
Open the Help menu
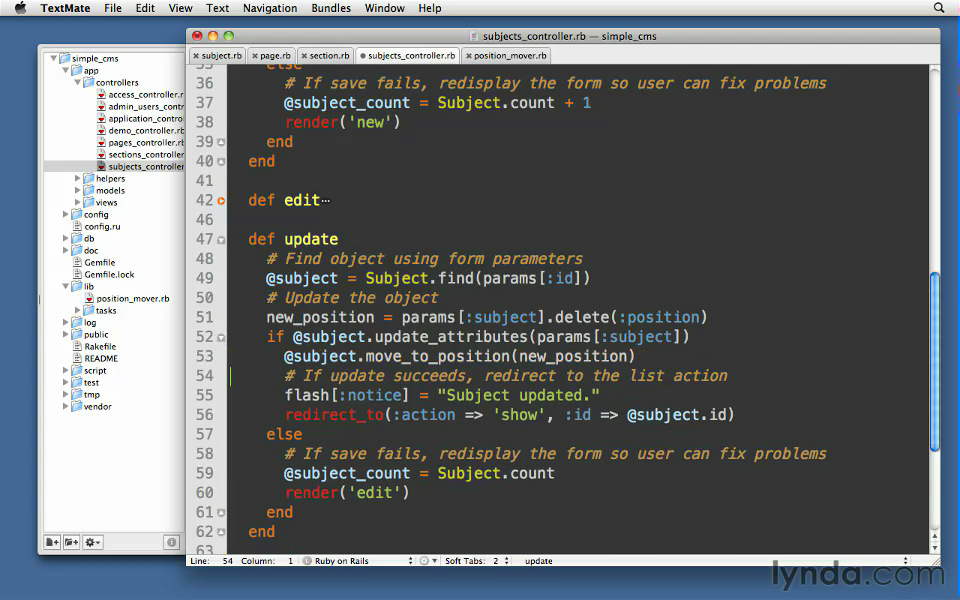[430, 8]
